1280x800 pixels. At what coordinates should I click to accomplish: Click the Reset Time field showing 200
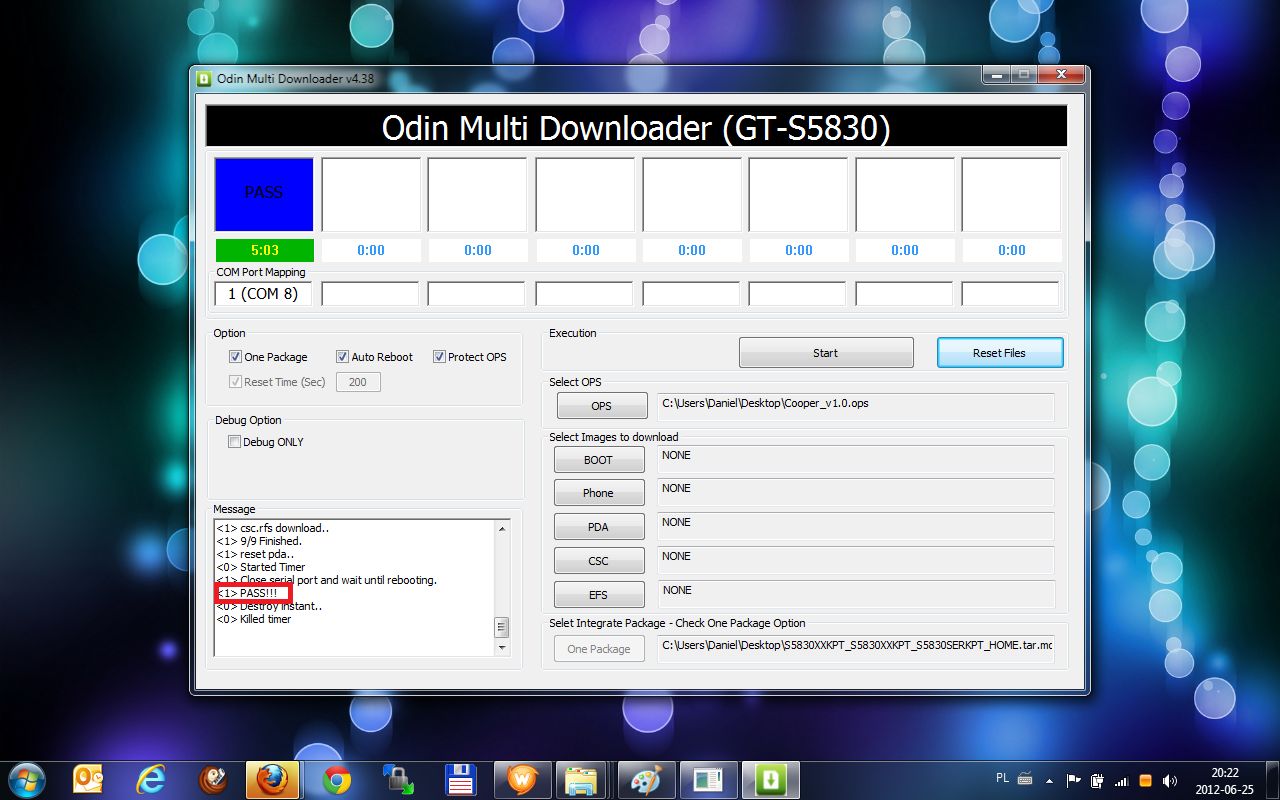(358, 382)
